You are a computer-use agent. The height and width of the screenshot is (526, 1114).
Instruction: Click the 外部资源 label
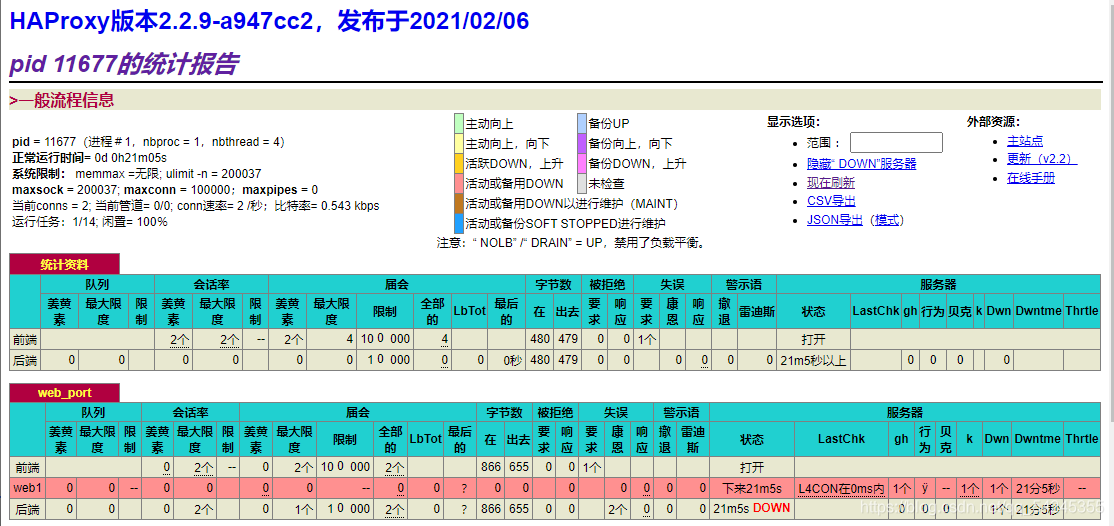(993, 122)
